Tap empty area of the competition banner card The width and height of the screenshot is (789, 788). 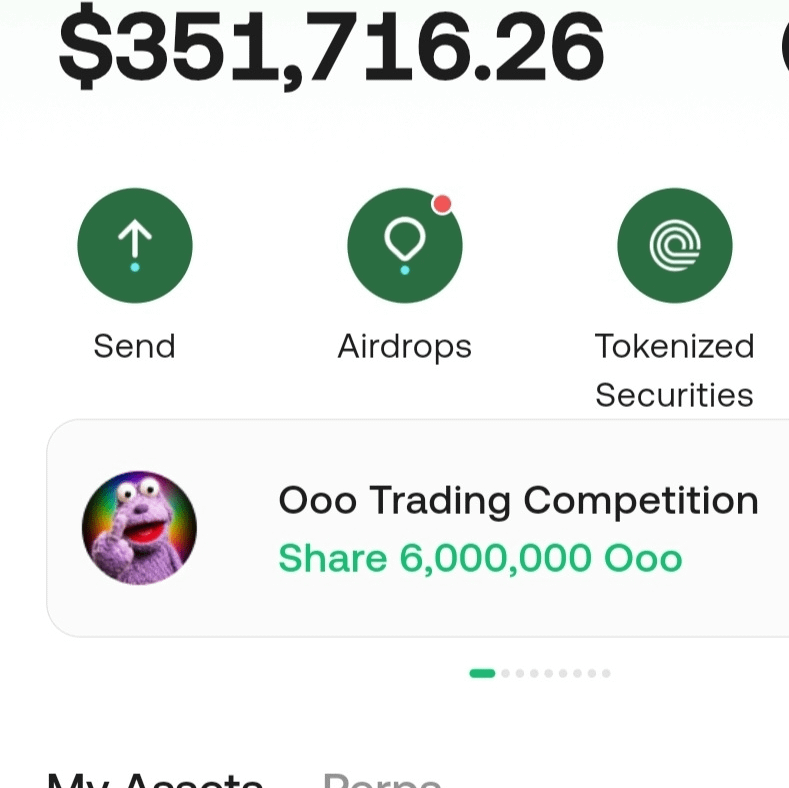(x=453, y=611)
